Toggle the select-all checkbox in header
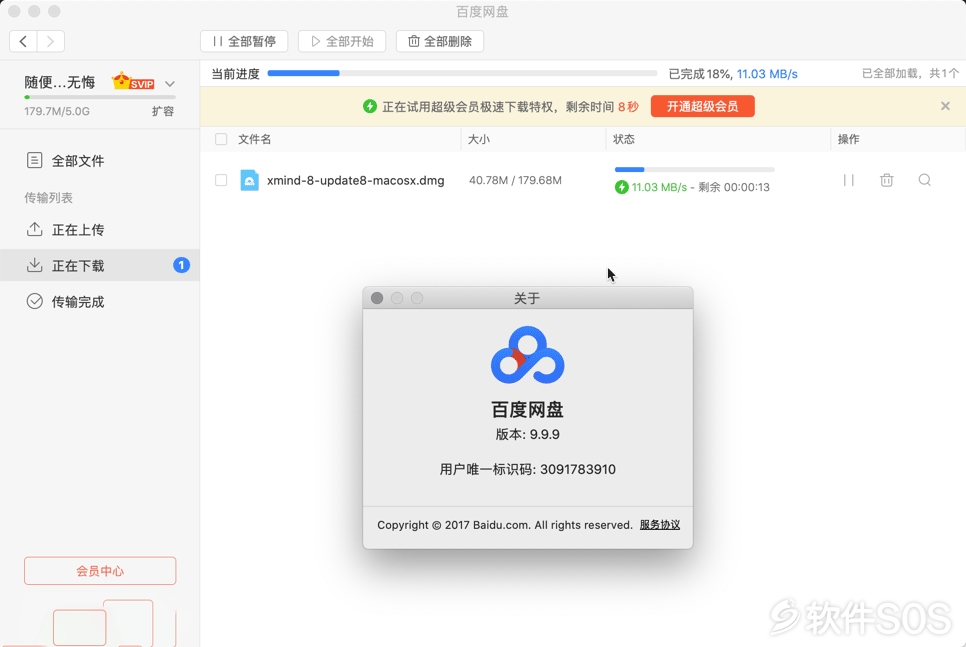Screen dimensions: 966x647 click(221, 139)
